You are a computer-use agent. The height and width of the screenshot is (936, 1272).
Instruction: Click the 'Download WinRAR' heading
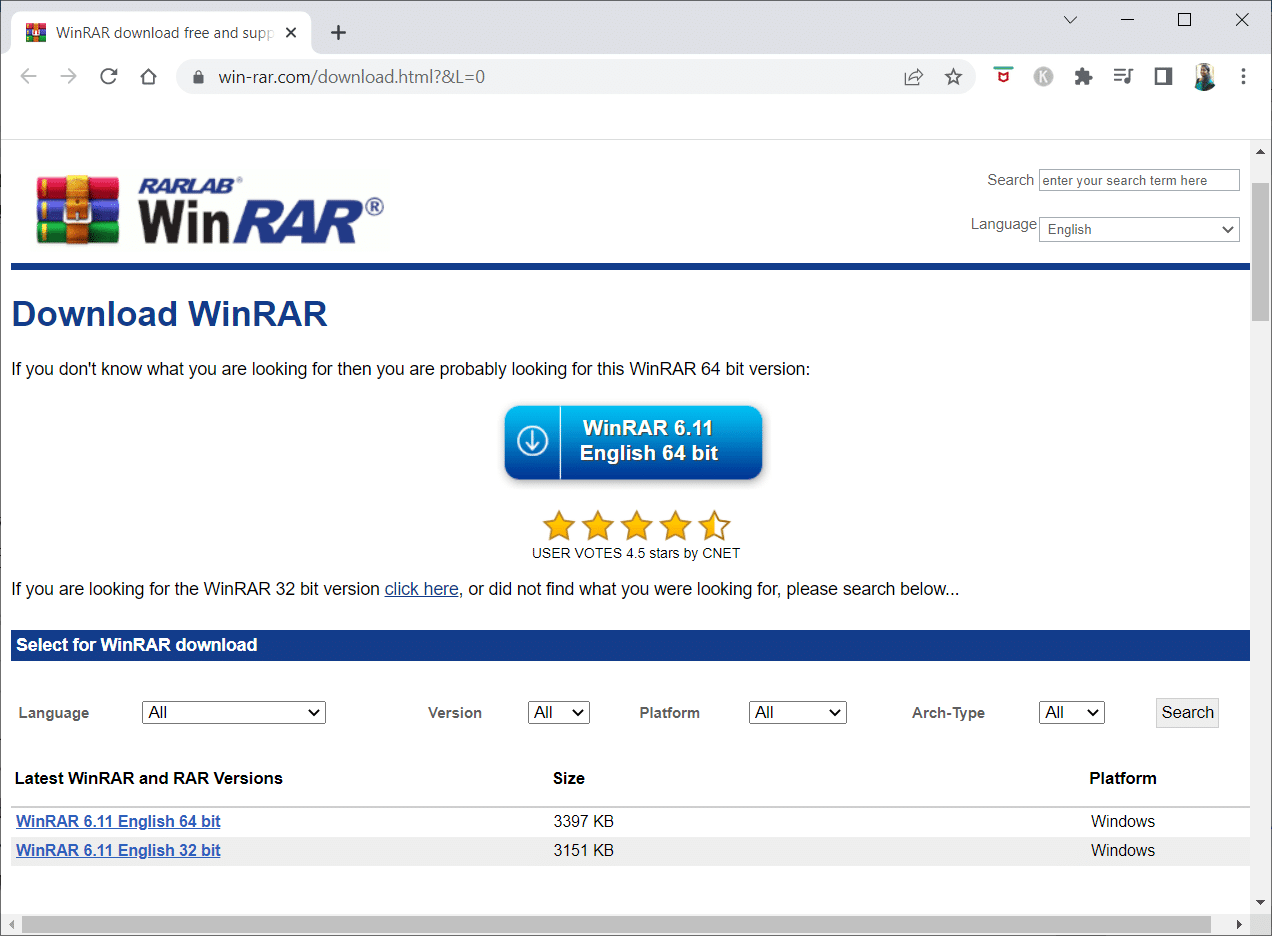(x=169, y=314)
